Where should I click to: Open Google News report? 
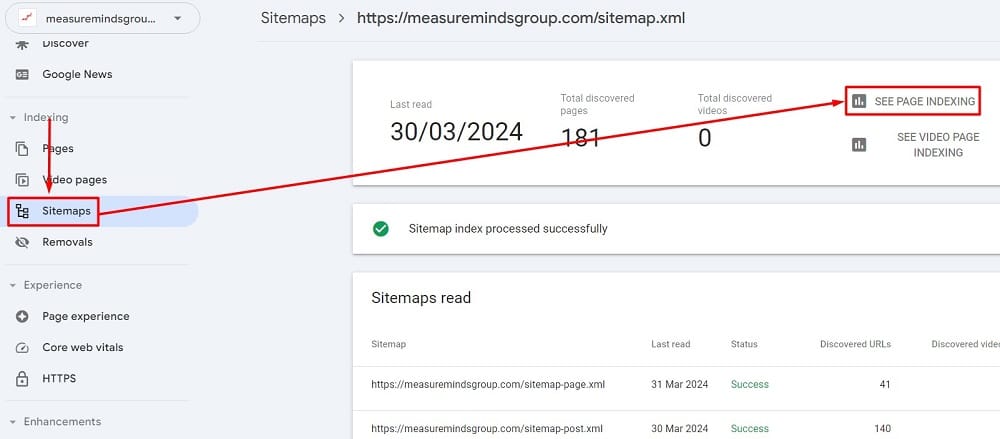[x=77, y=74]
